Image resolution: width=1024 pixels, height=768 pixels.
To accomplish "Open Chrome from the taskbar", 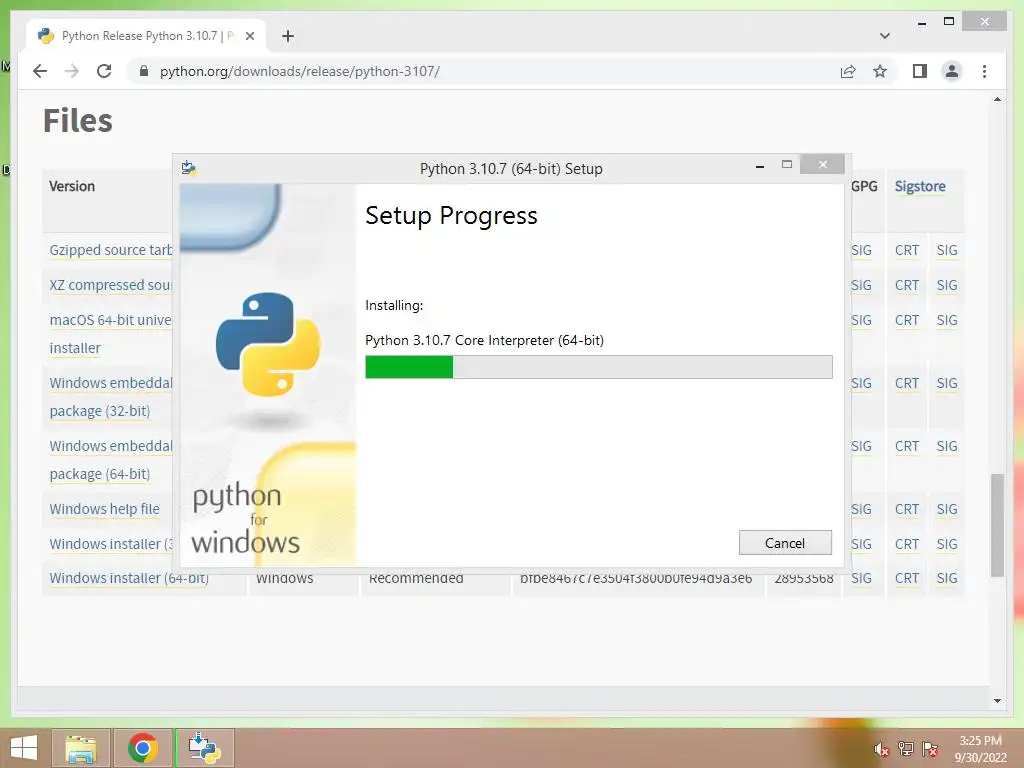I will click(x=143, y=748).
